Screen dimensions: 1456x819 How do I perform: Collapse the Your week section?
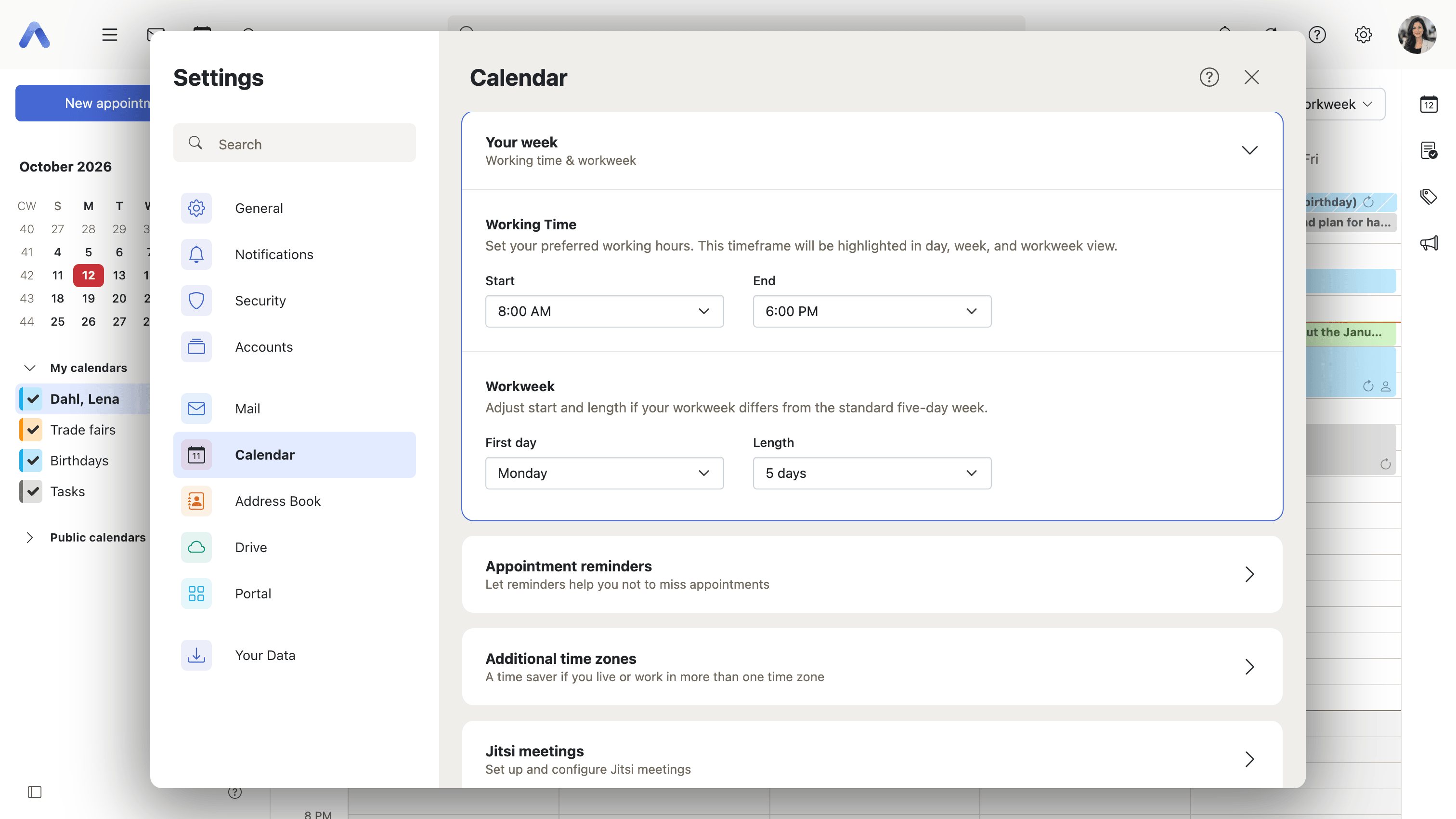tap(1249, 150)
